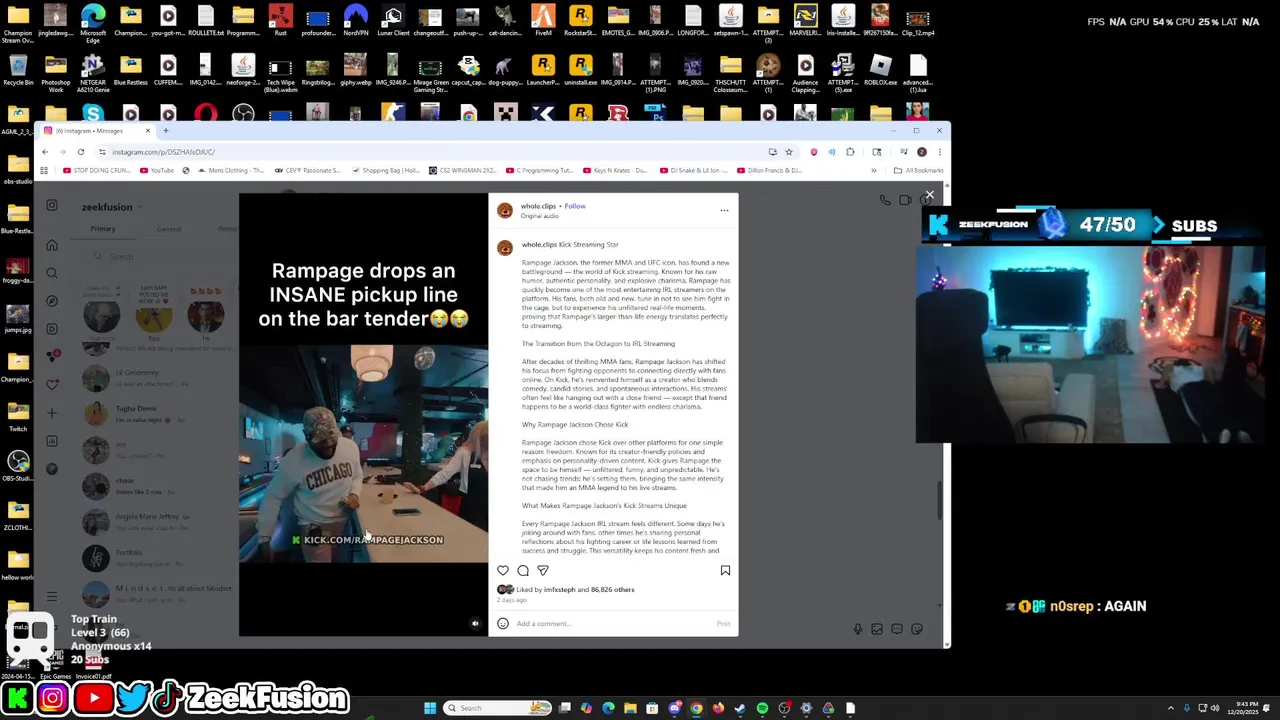Start an audio call with the phone icon
Image resolution: width=1280 pixels, height=720 pixels.
(885, 201)
